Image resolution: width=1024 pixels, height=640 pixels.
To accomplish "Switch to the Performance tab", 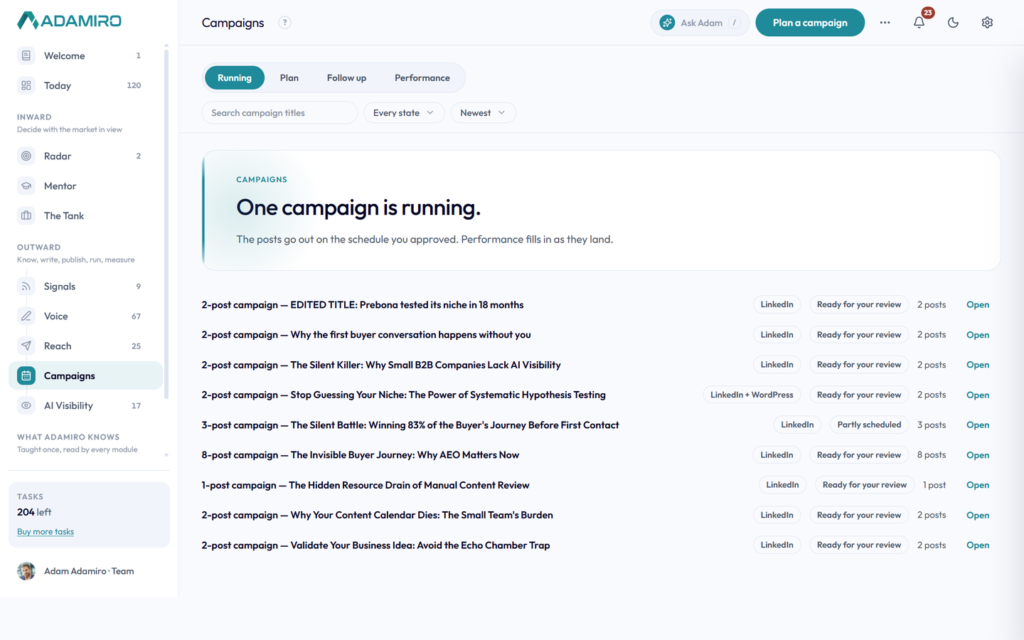I will tap(422, 78).
